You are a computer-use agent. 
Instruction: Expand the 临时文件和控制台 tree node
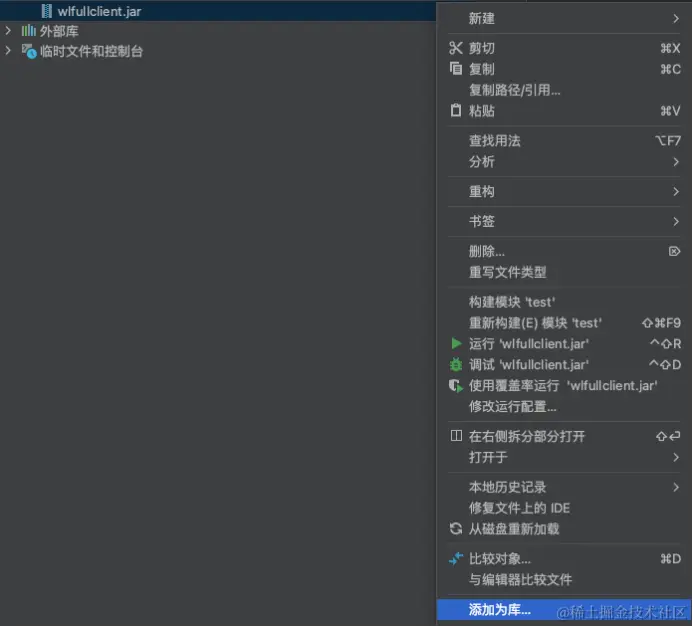[x=8, y=51]
